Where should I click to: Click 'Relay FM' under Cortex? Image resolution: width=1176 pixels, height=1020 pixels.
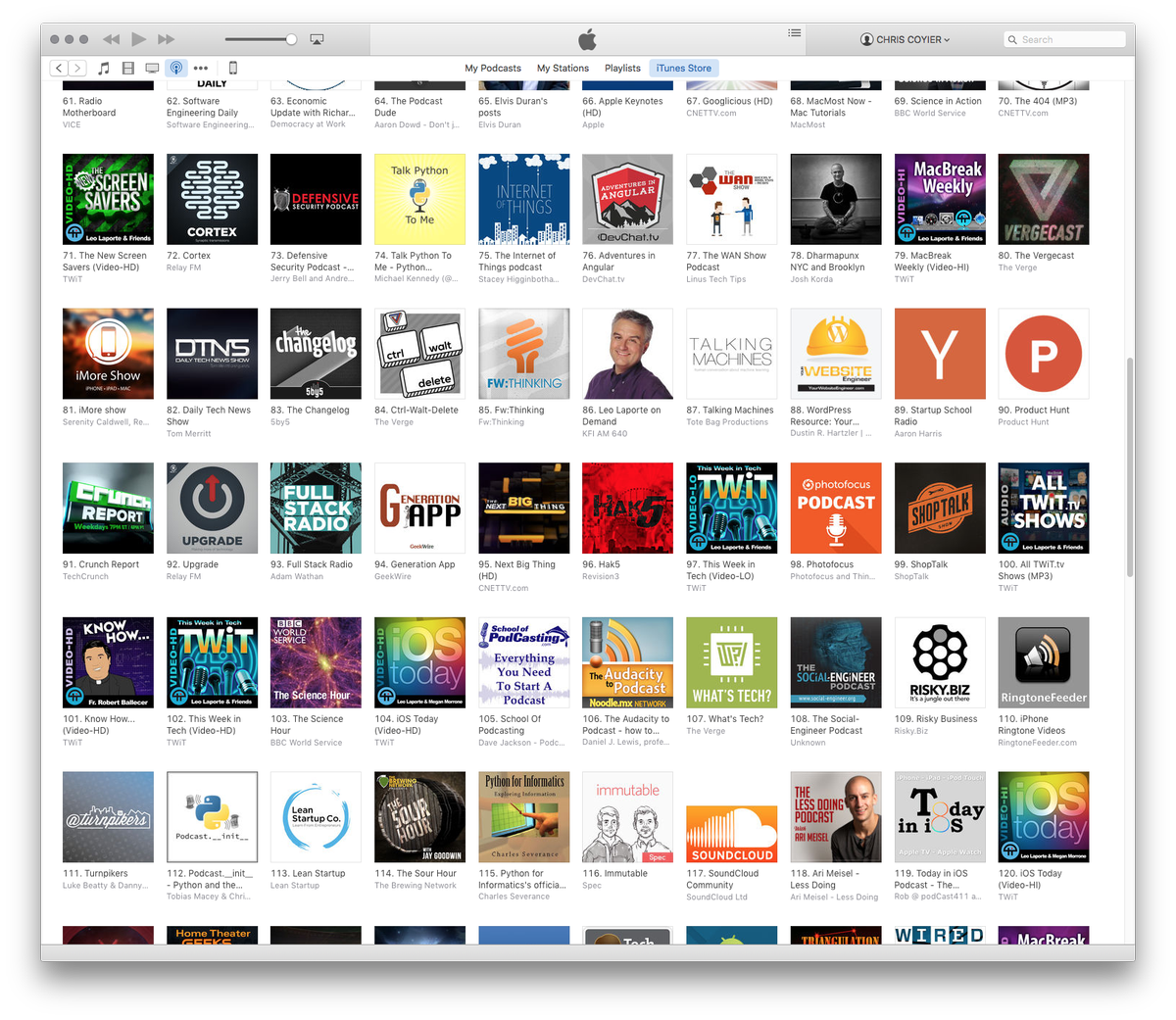click(x=183, y=267)
